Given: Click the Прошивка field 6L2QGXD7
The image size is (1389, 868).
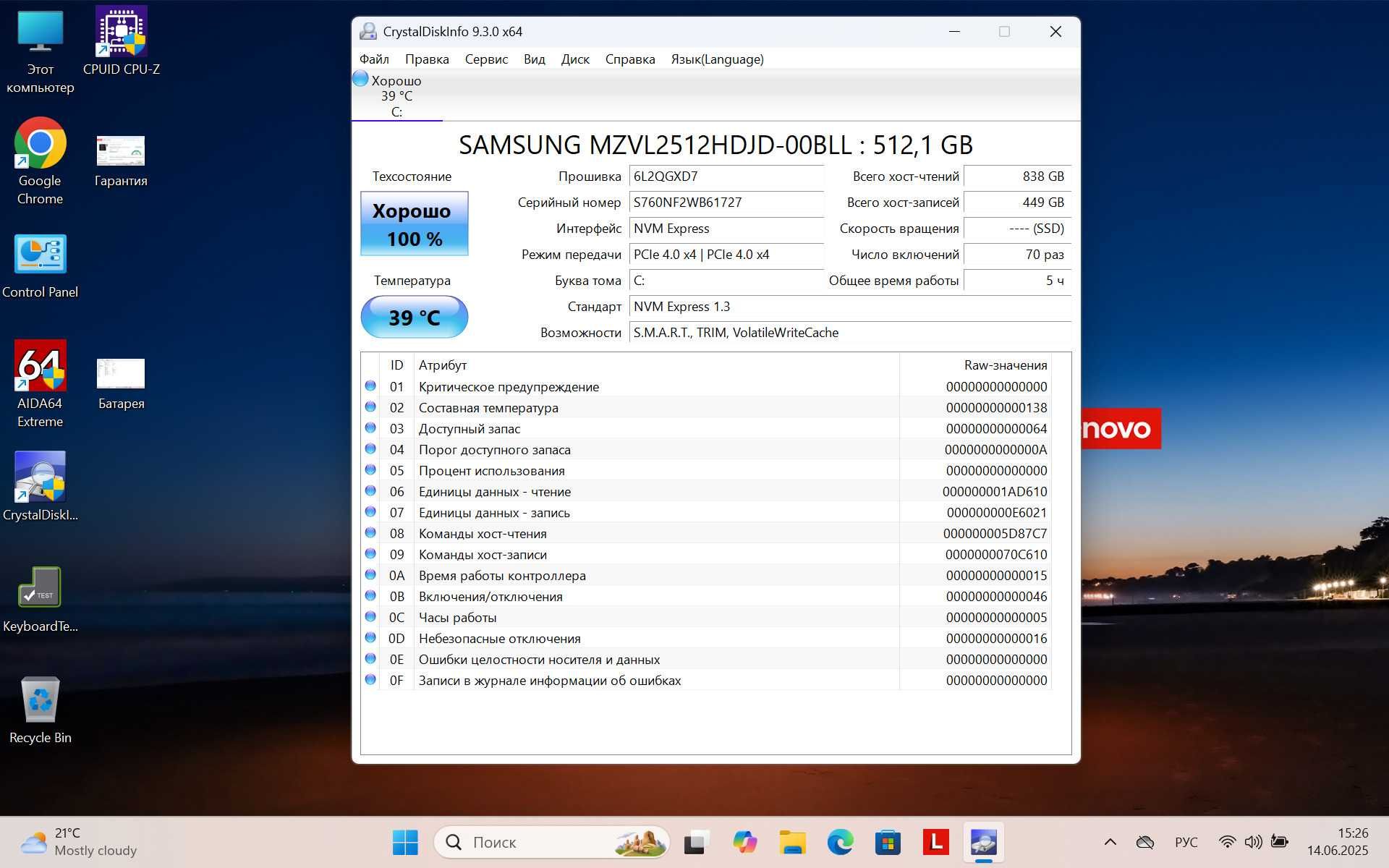Looking at the screenshot, I should pos(726,176).
